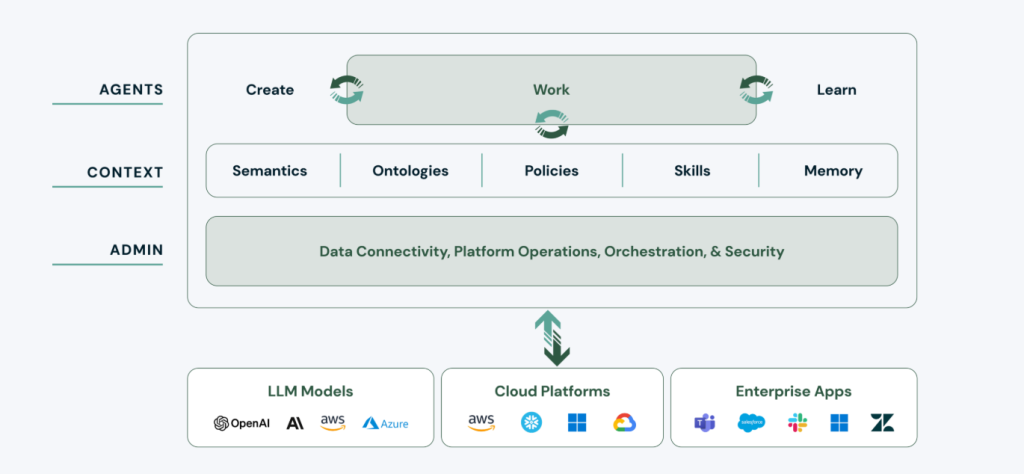This screenshot has width=1024, height=474.
Task: Click the Microsoft logo in Cloud Platforms
Action: click(x=577, y=422)
